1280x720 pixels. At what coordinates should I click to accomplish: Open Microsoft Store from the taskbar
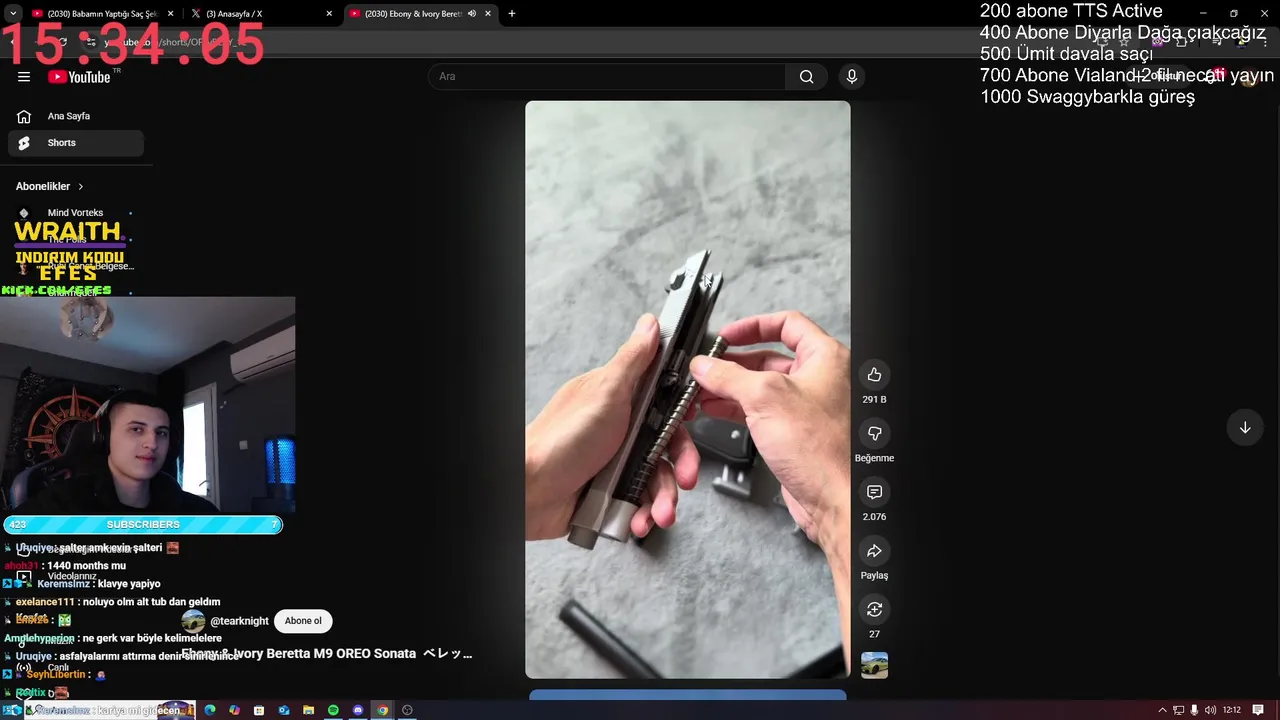259,710
